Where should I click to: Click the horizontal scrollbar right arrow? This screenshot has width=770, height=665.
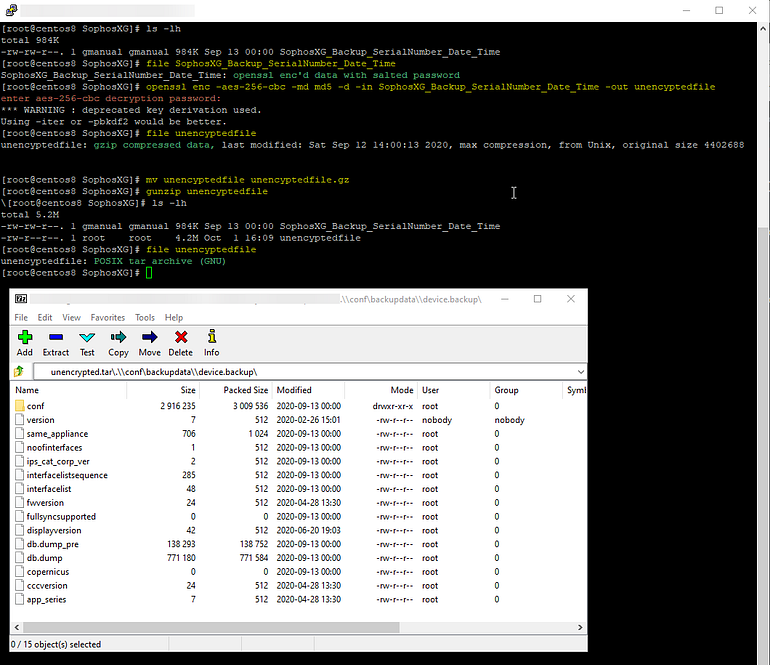[x=580, y=627]
